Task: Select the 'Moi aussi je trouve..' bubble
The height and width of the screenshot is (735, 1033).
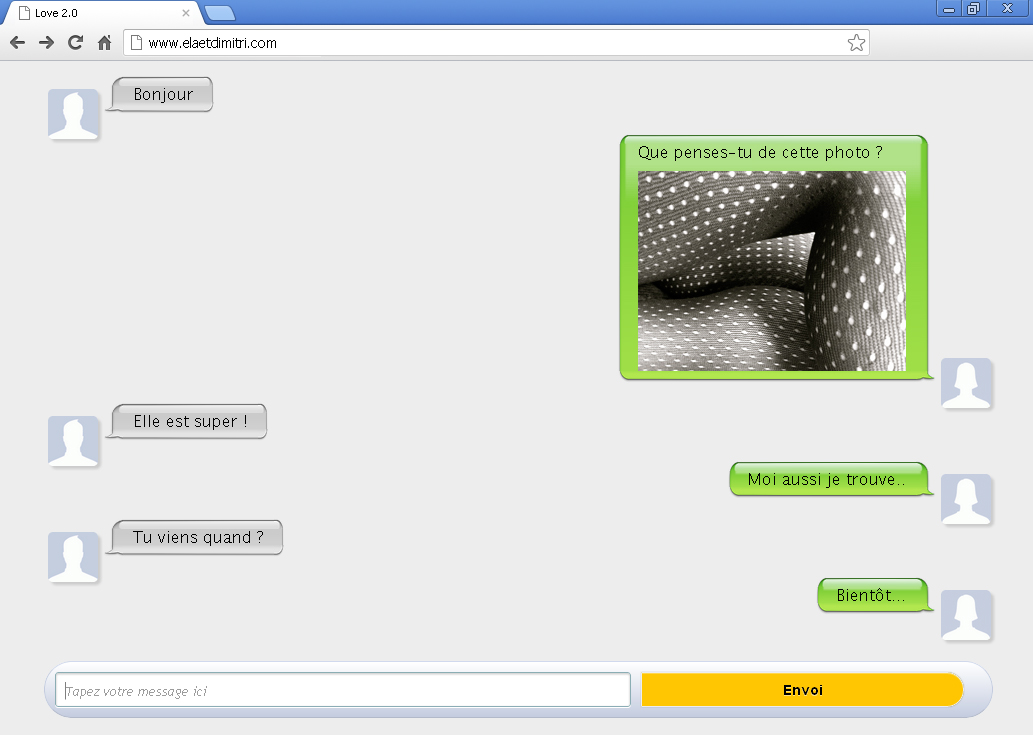Action: [x=829, y=479]
